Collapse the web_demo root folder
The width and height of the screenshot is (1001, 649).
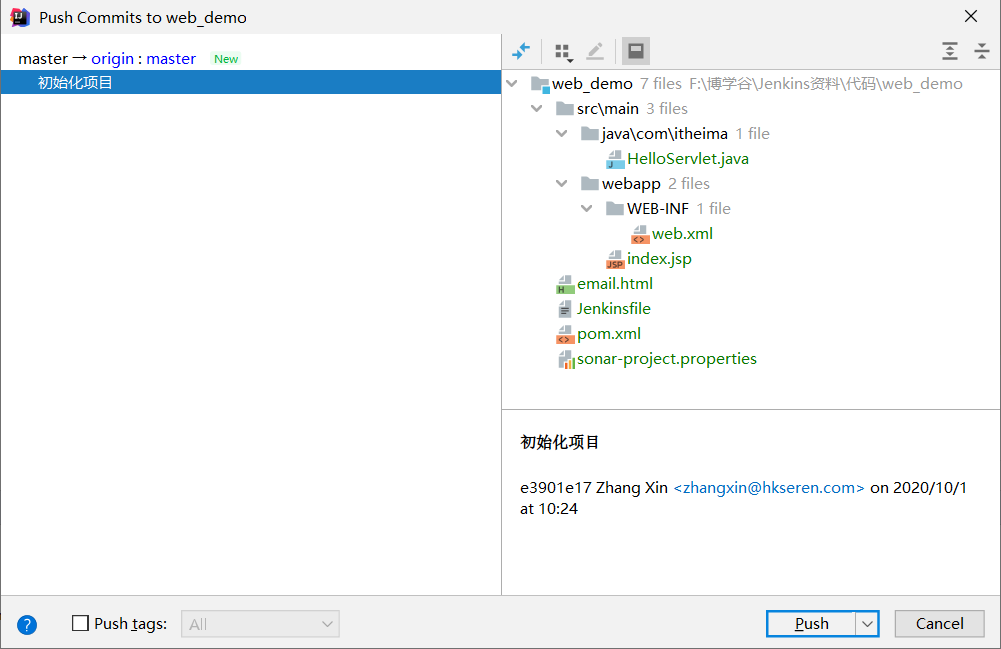point(514,84)
